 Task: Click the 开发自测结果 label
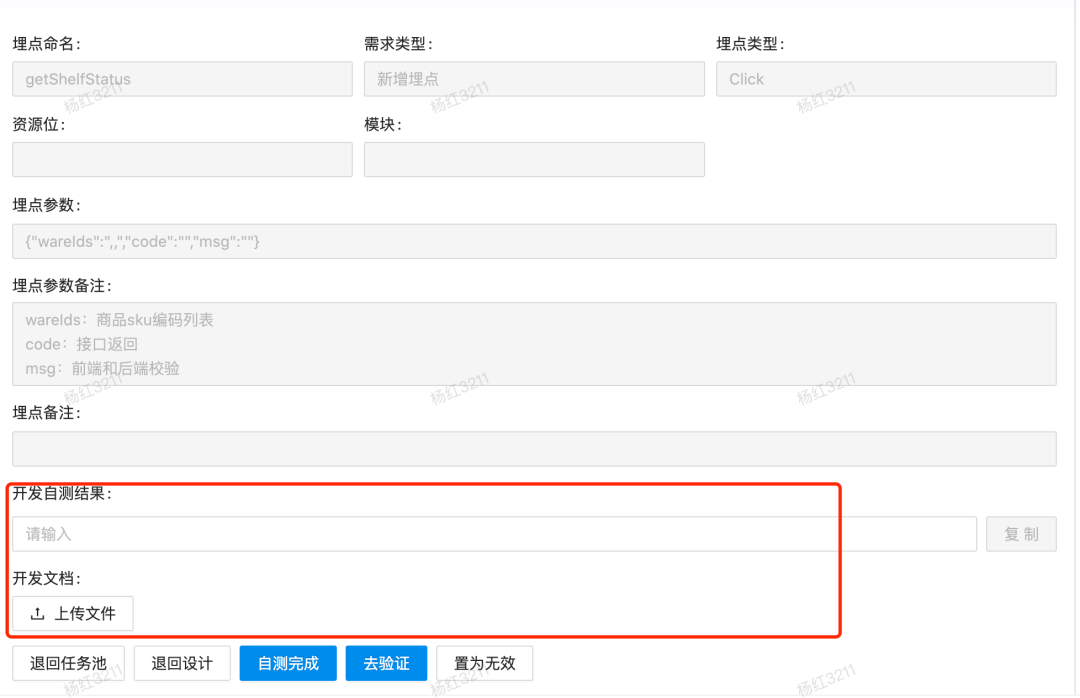click(x=62, y=493)
